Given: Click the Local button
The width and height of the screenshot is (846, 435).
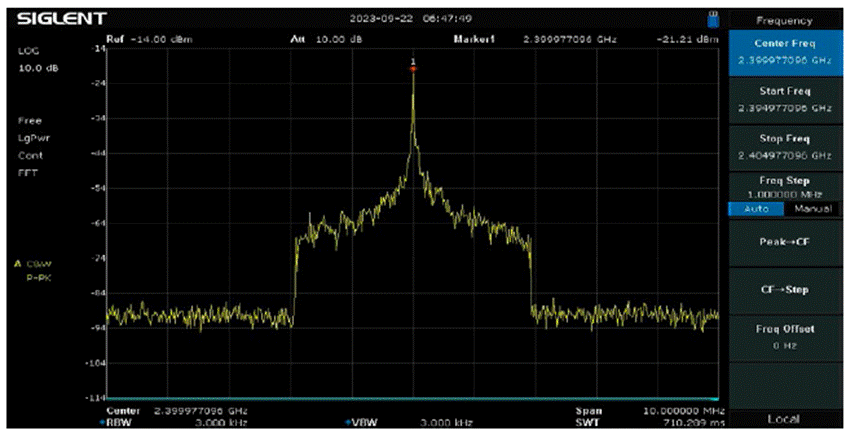Looking at the screenshot, I should pos(784,418).
